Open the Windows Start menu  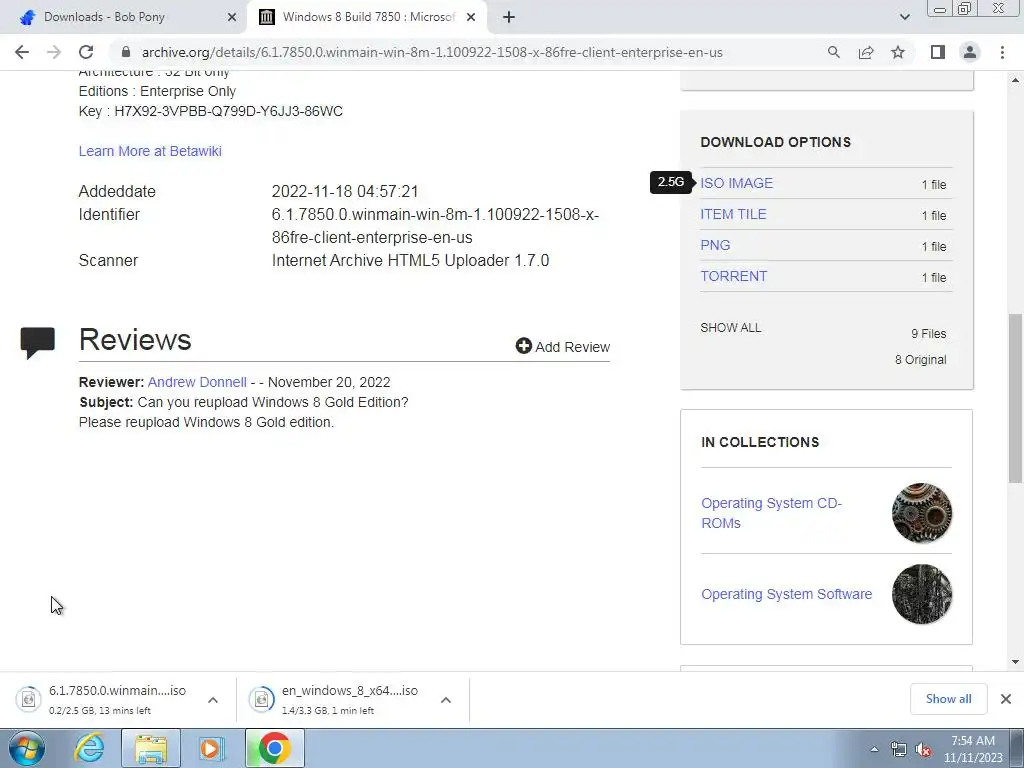(26, 748)
